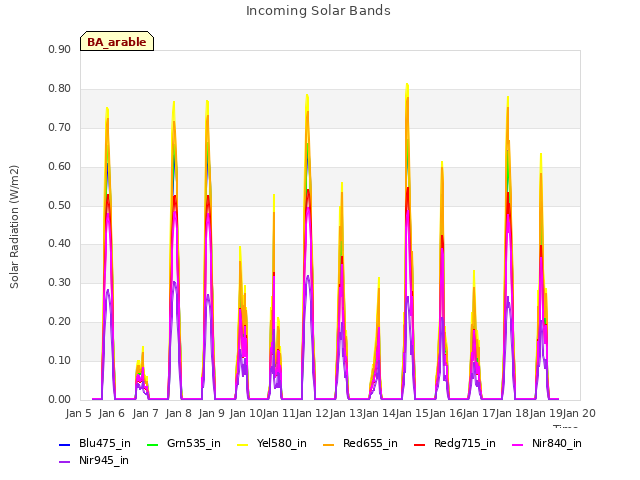Click the purple Nir945_in legend swatch
The image size is (640, 480).
65,462
